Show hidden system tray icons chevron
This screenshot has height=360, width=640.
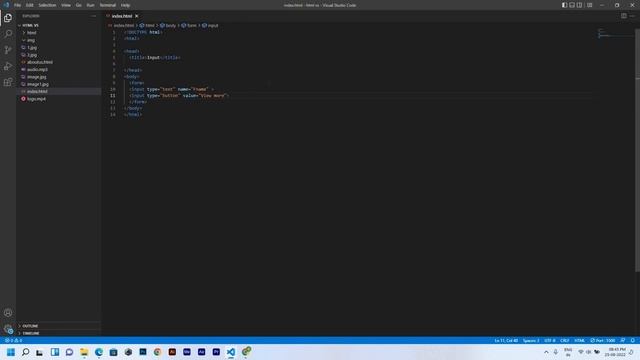546,352
